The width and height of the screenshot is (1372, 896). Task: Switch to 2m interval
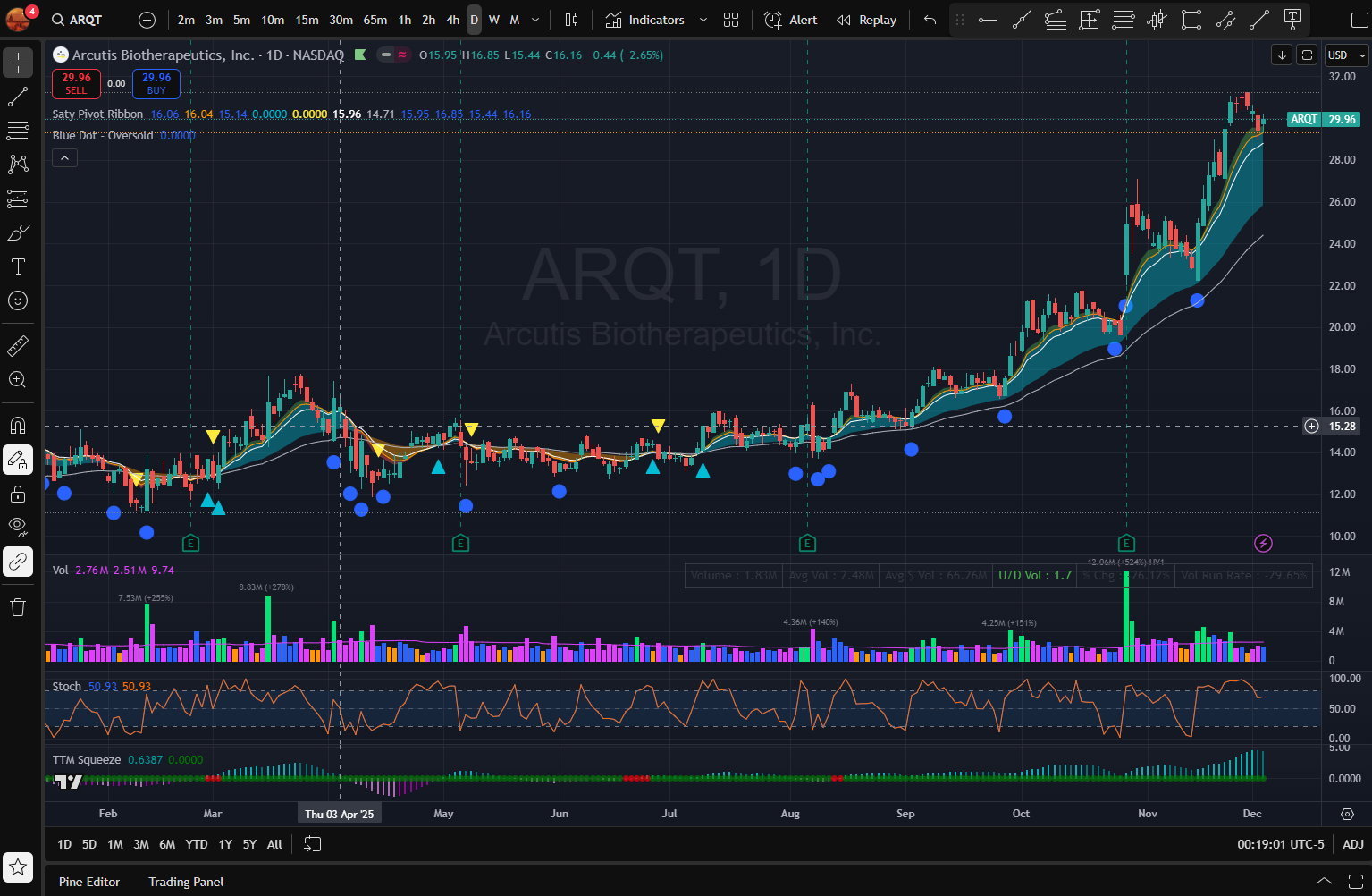tap(186, 20)
